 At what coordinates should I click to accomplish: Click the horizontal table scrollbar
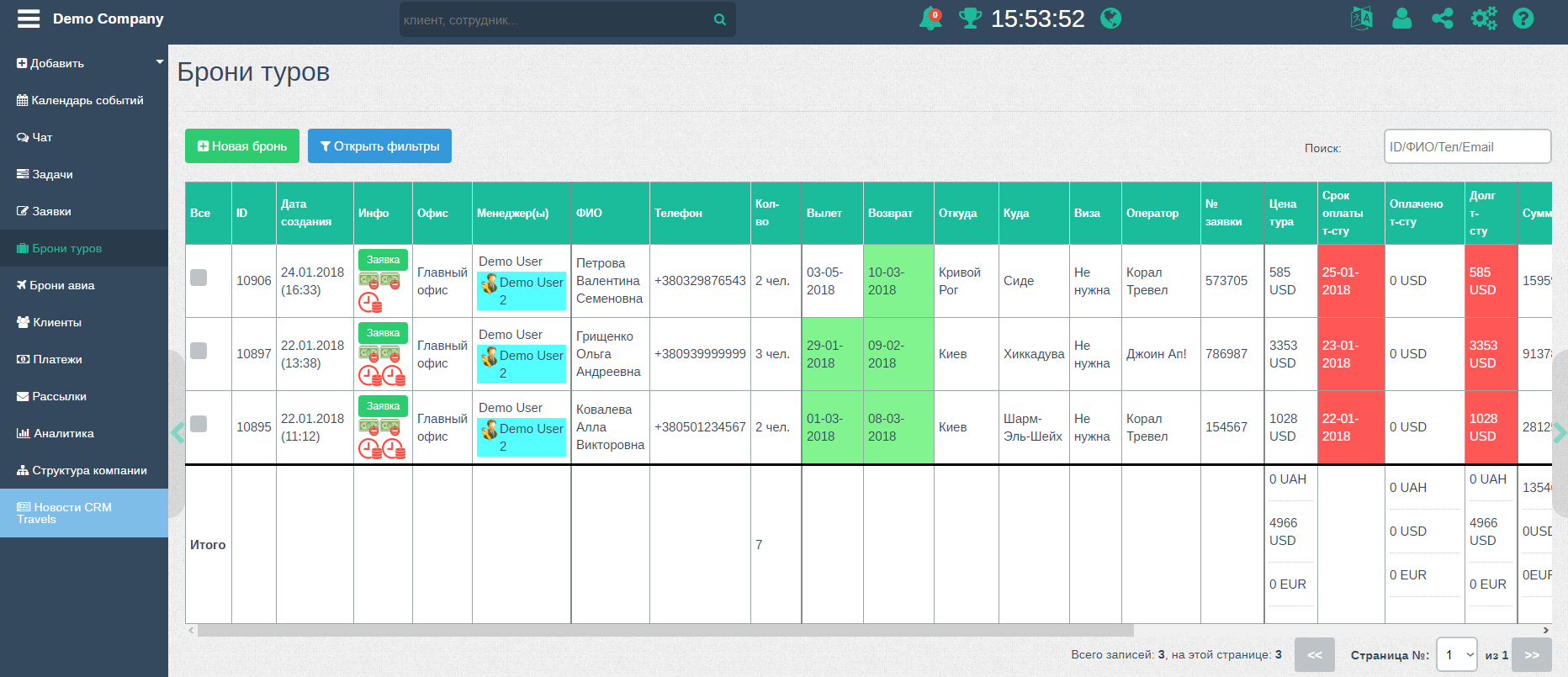pyautogui.click(x=665, y=630)
